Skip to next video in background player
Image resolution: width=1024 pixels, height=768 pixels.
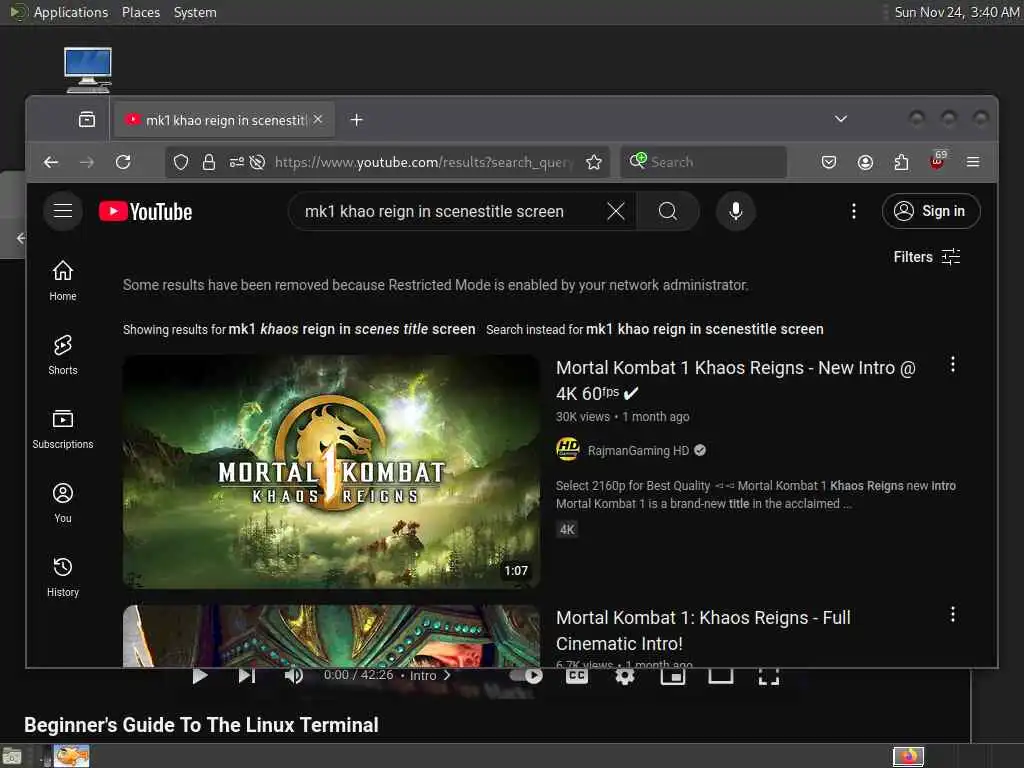[247, 676]
